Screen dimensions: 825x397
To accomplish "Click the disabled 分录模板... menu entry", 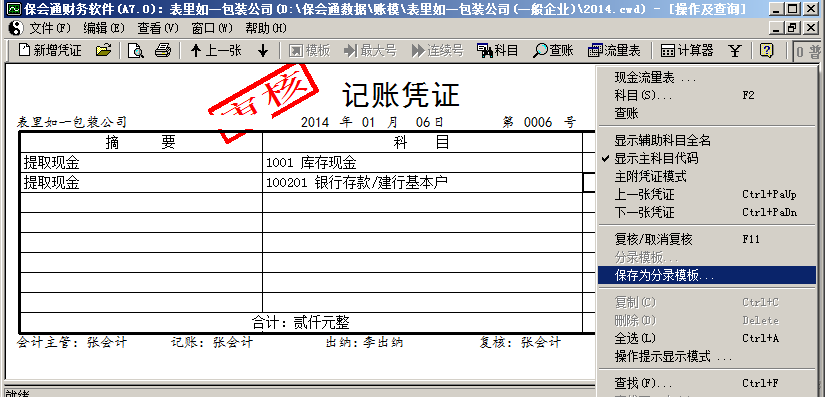I will click(x=707, y=257).
